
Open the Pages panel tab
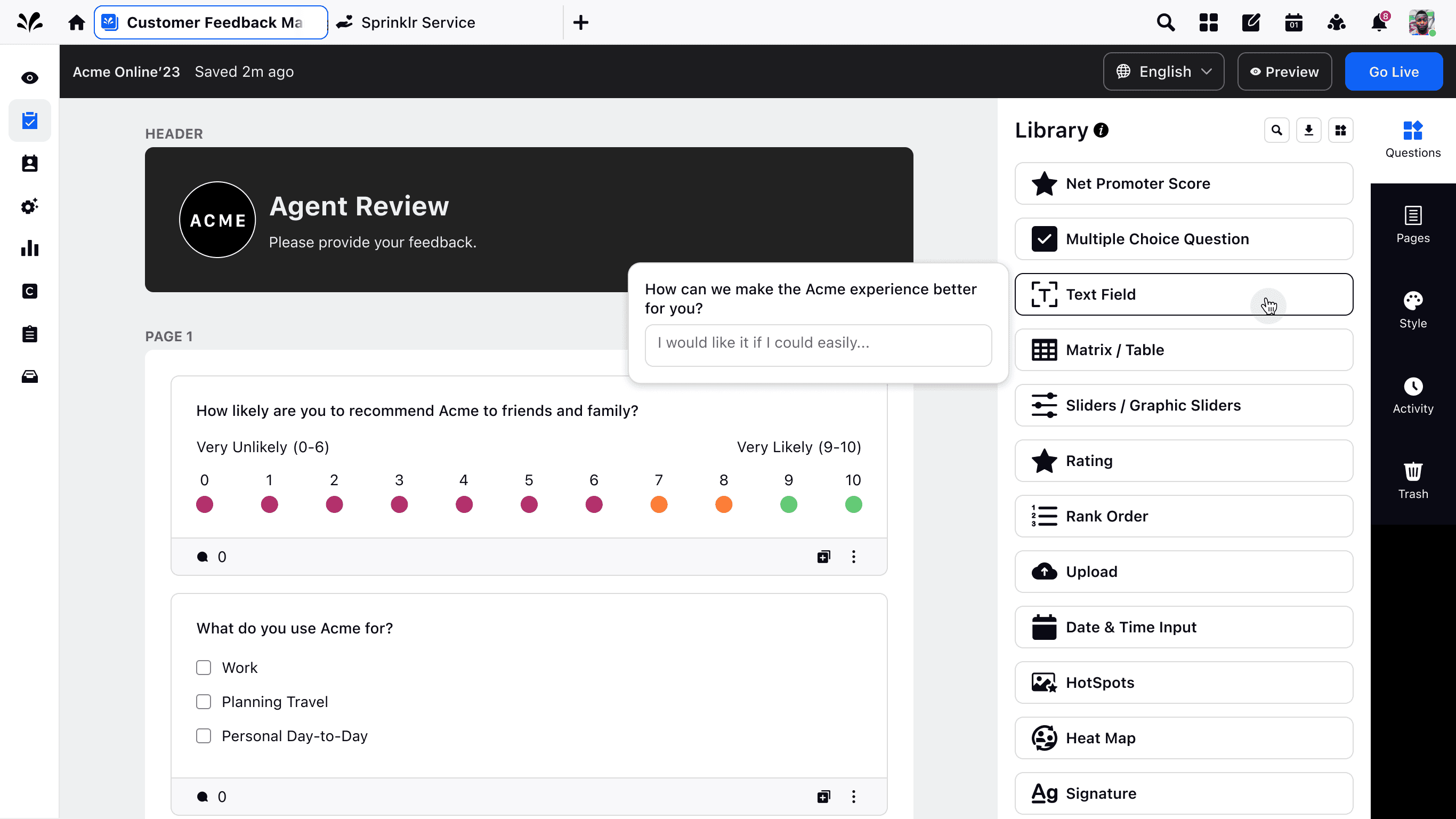(1412, 225)
